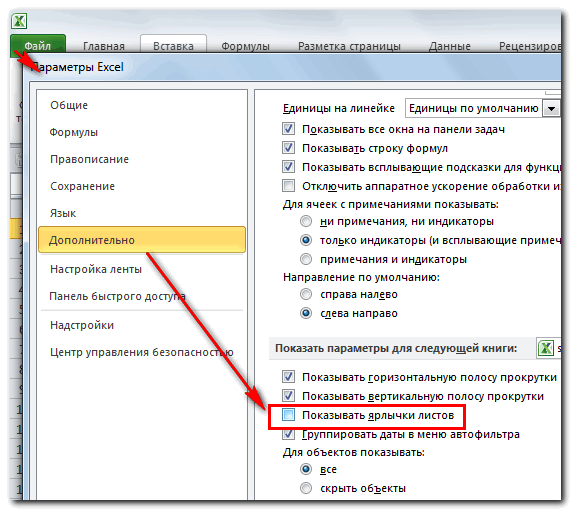572x511 pixels.
Task: Click the Направление по умолчанию label
Action: [x=361, y=277]
